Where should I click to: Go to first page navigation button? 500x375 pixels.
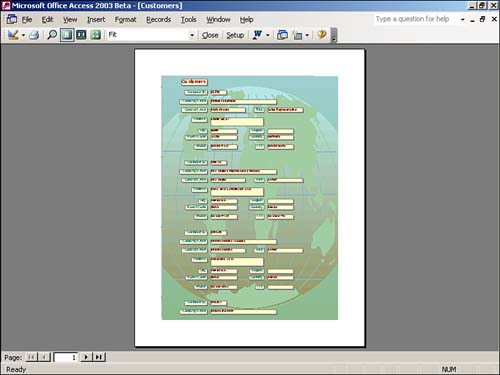tap(32, 357)
